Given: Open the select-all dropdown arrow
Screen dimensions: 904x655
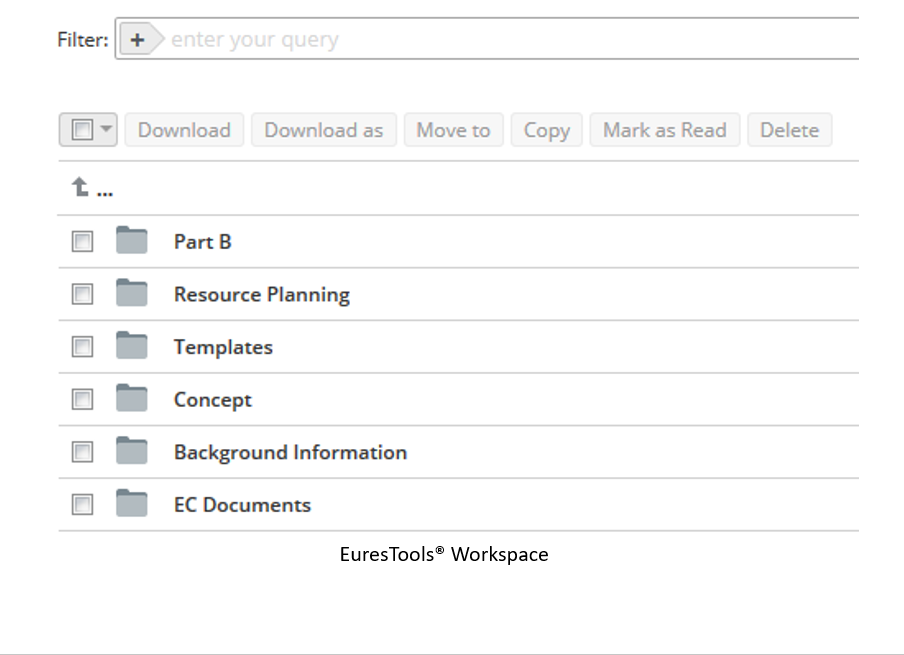Looking at the screenshot, I should [x=106, y=129].
